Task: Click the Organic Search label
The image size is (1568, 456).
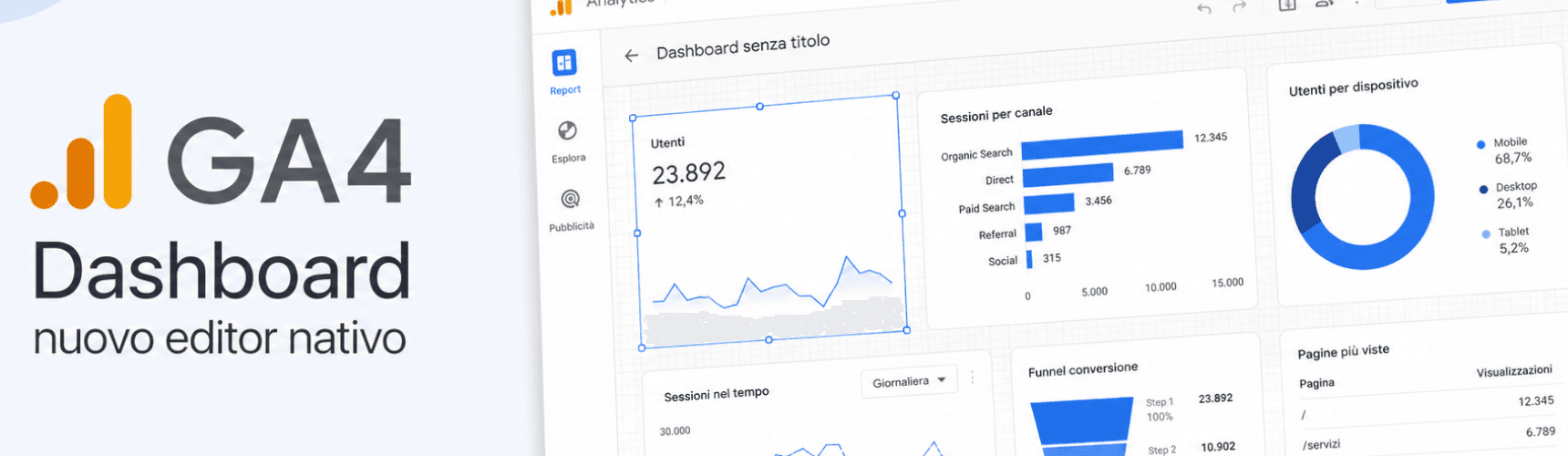Action: (x=976, y=155)
